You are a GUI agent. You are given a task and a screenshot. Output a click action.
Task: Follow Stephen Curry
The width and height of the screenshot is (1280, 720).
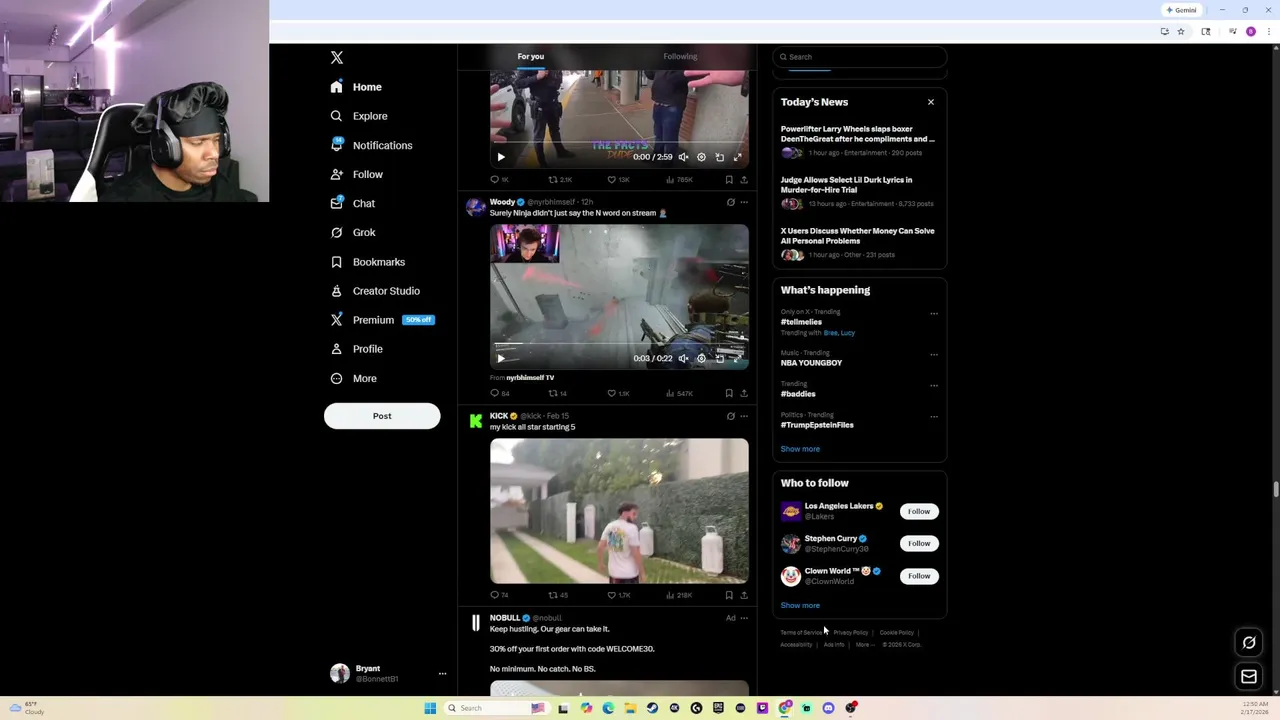point(919,543)
